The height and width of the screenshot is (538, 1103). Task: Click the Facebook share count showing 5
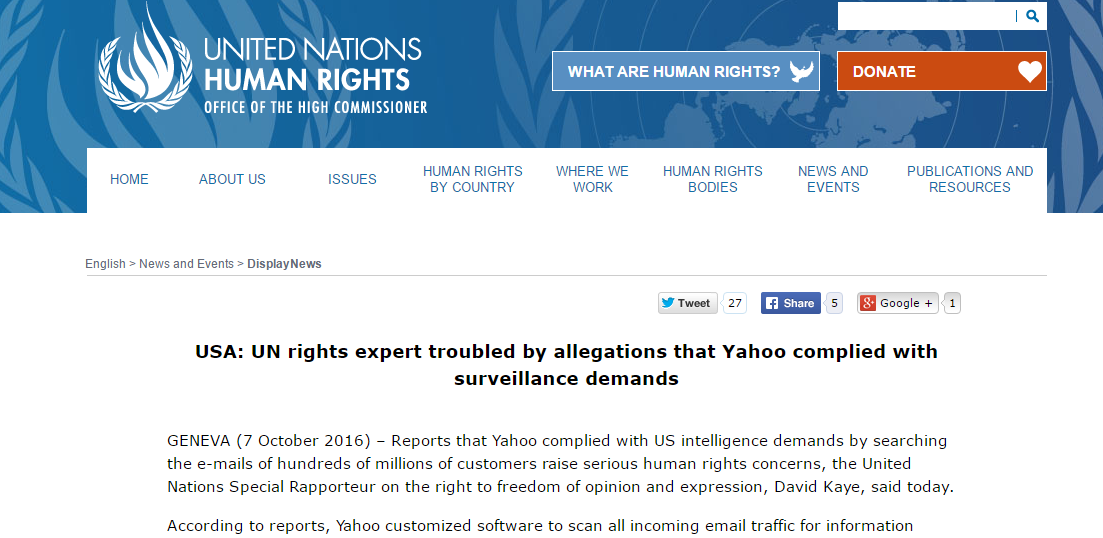(834, 303)
